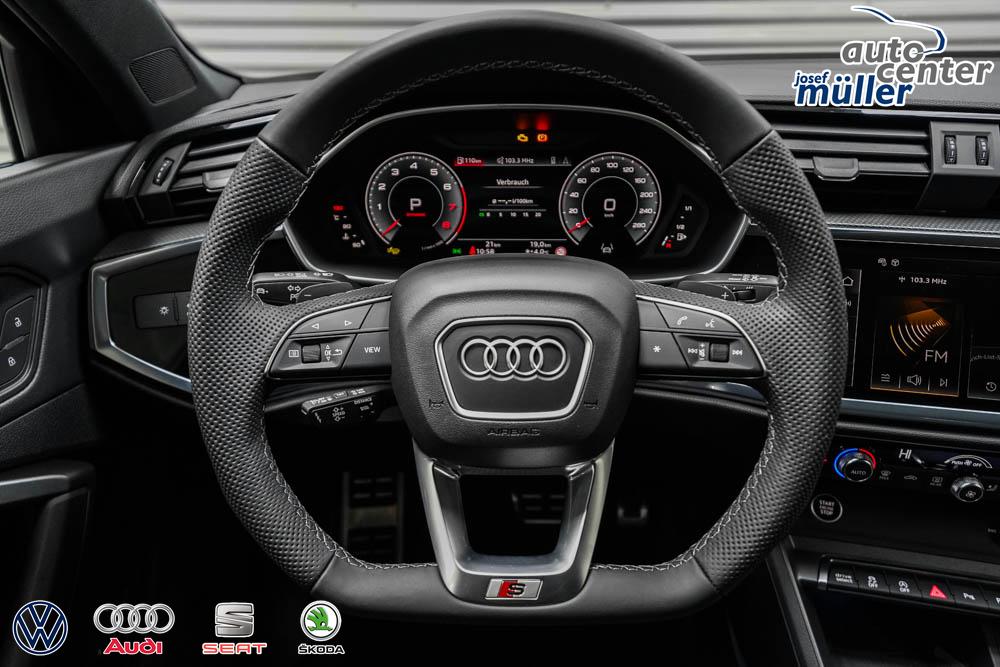
Task: Click the lane assist car icon below the speedometer
Action: [607, 247]
